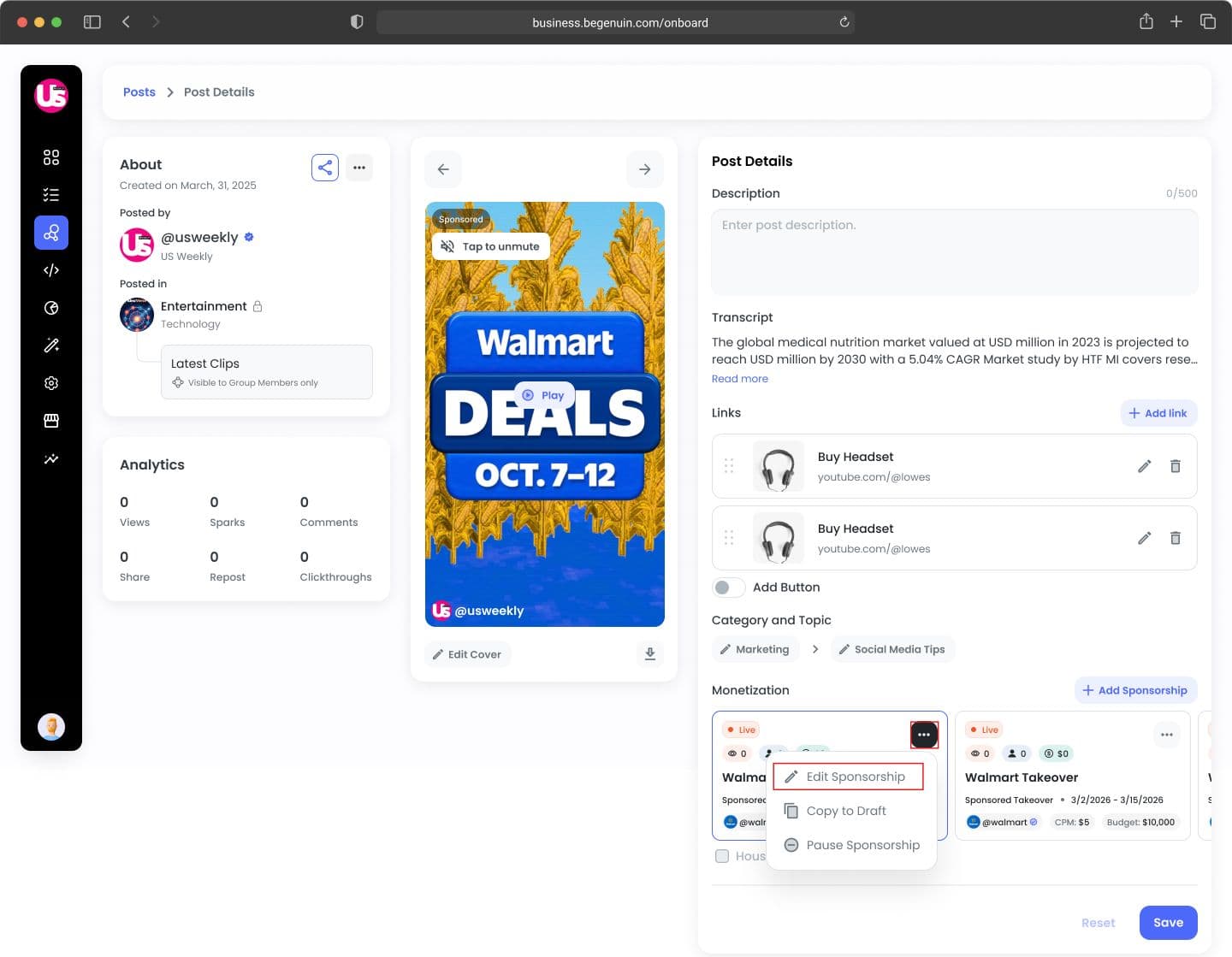Click the Sponsored badge on the video
The height and width of the screenshot is (957, 1232).
pyautogui.click(x=461, y=219)
